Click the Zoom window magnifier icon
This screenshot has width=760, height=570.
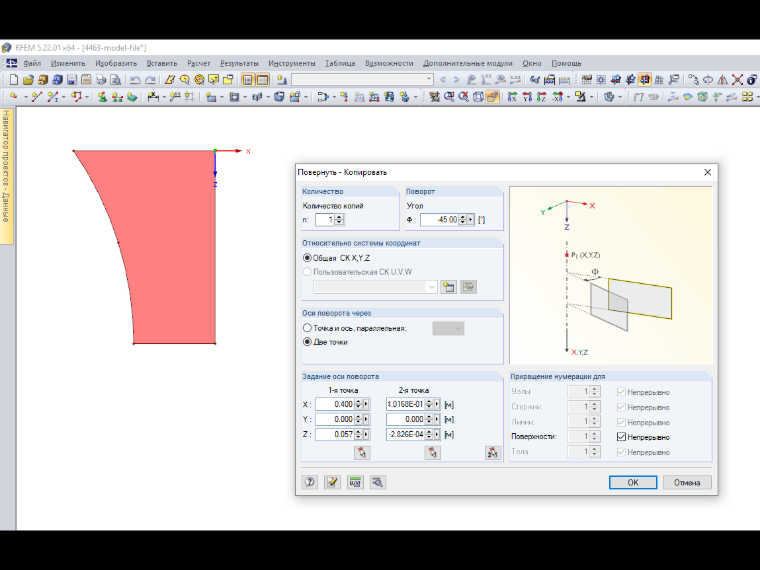tap(449, 97)
